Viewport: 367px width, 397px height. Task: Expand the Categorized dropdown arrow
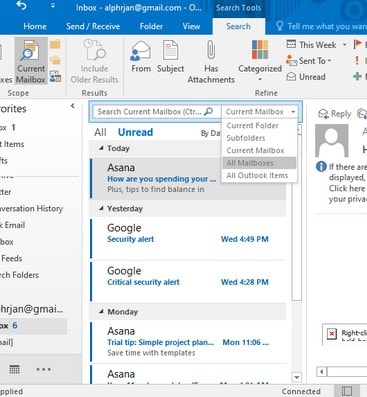point(260,79)
